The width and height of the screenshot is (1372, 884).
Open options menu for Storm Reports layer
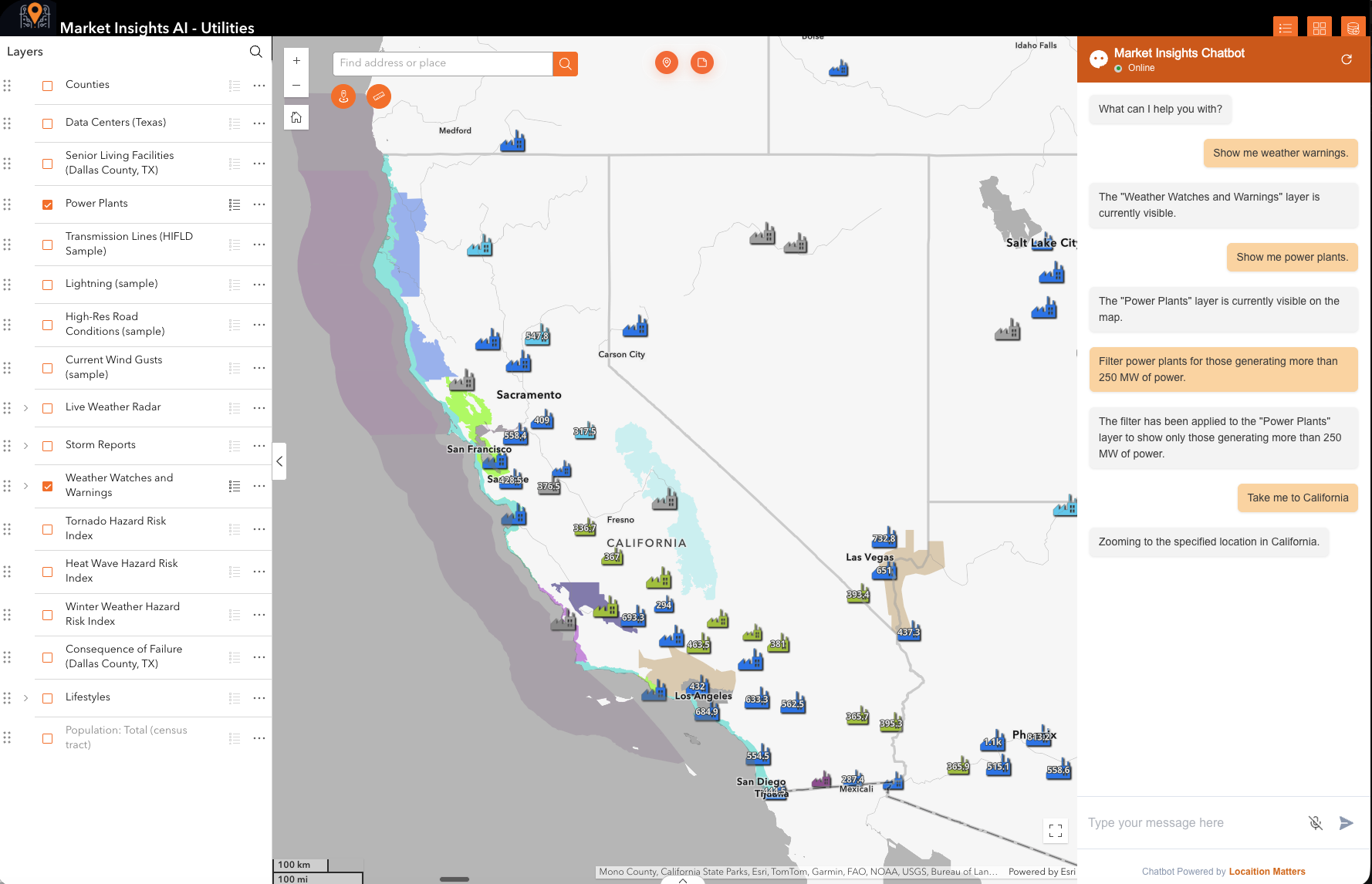259,446
